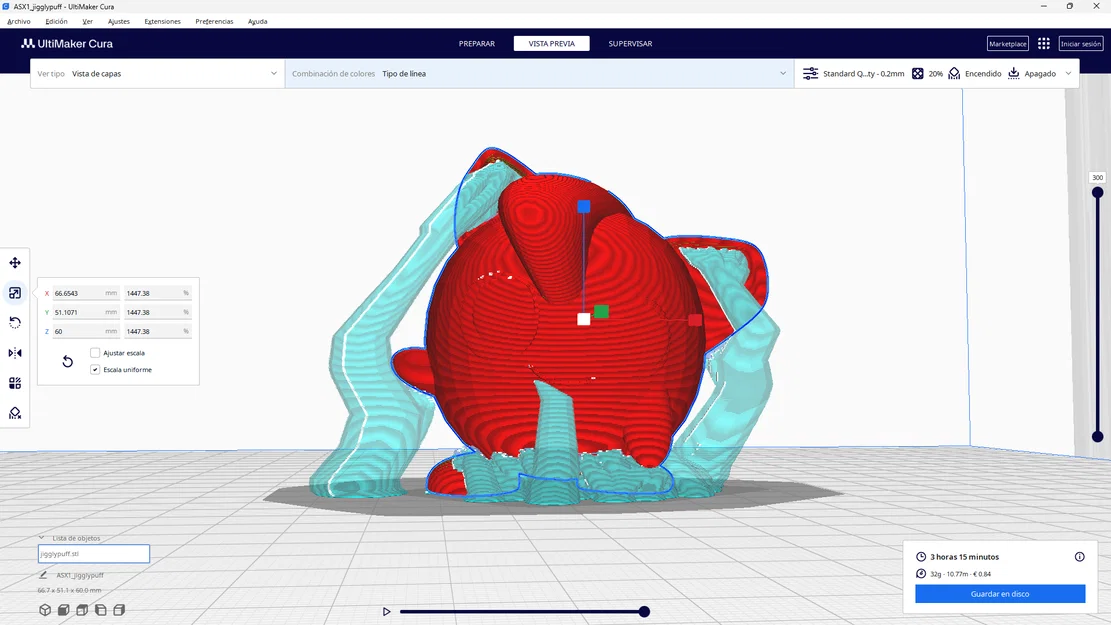Open print time info icon

[1080, 557]
